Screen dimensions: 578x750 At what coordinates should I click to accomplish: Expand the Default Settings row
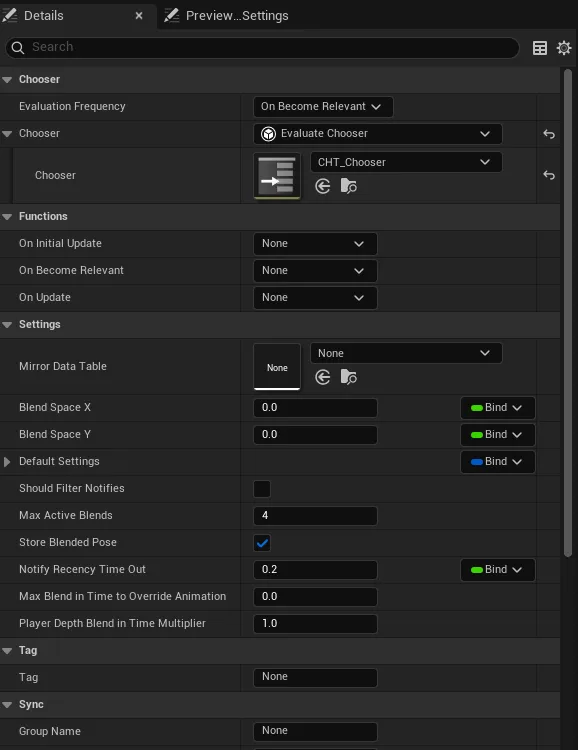coord(7,462)
